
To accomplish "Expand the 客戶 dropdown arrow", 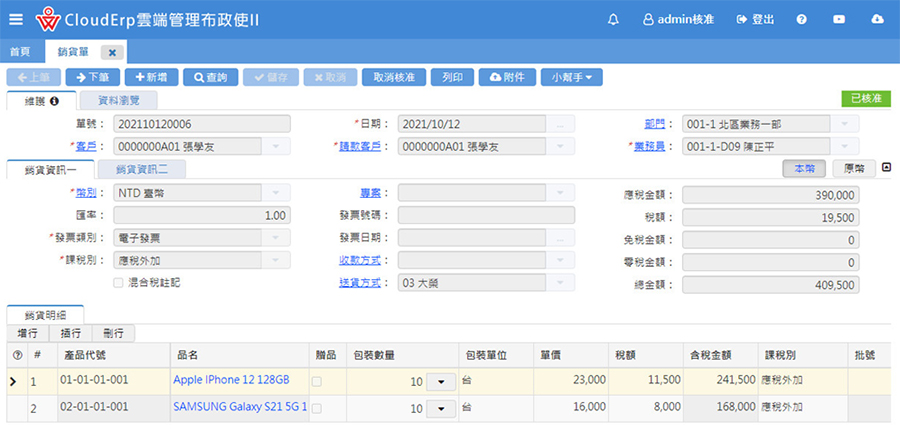I will tap(277, 146).
